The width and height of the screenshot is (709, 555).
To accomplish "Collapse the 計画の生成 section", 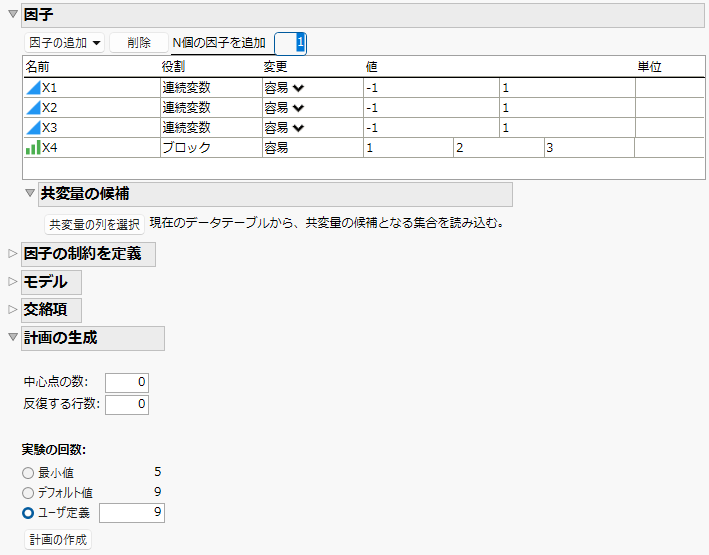I will pyautogui.click(x=13, y=337).
